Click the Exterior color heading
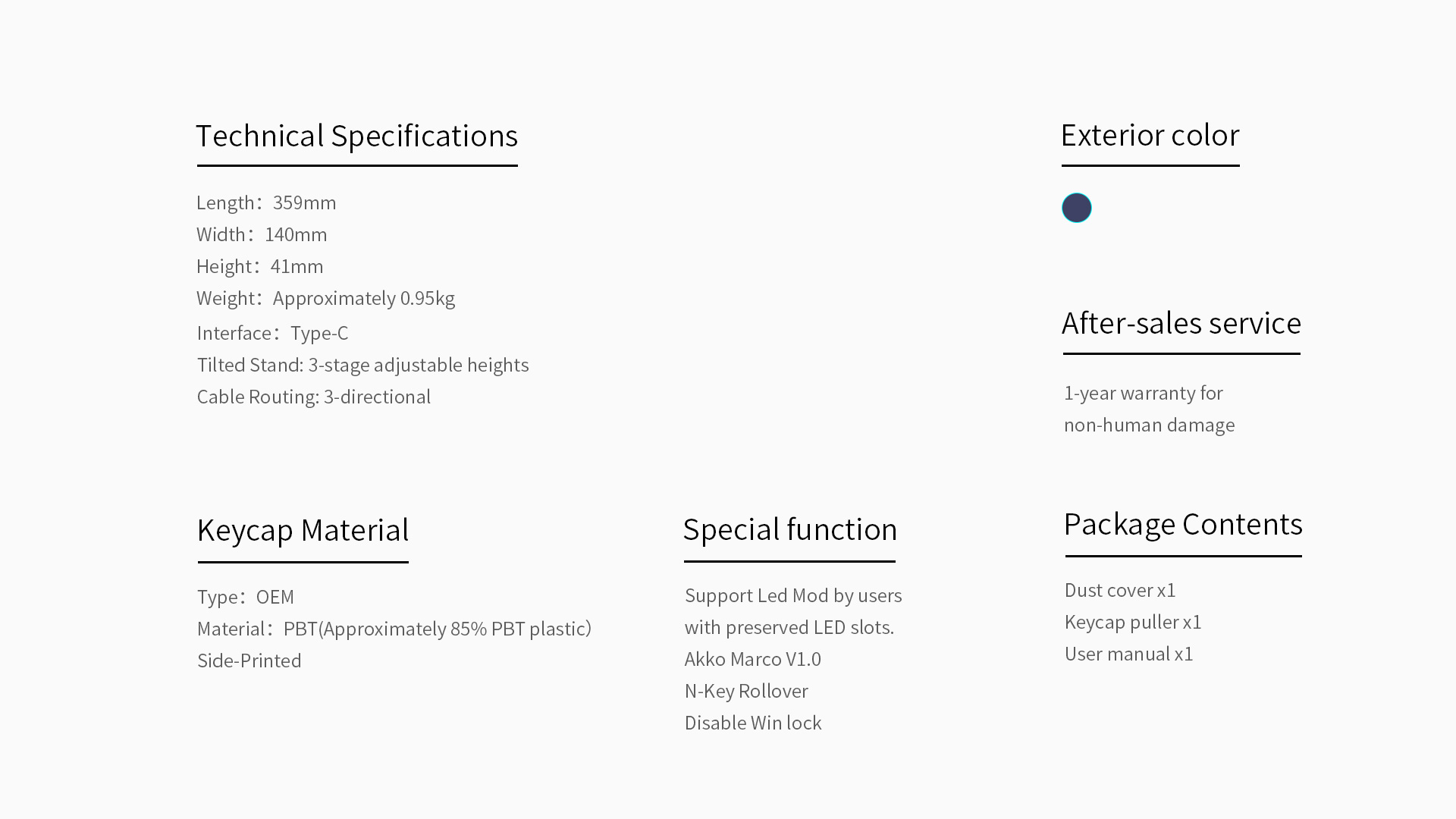This screenshot has width=1456, height=819. point(1150,136)
